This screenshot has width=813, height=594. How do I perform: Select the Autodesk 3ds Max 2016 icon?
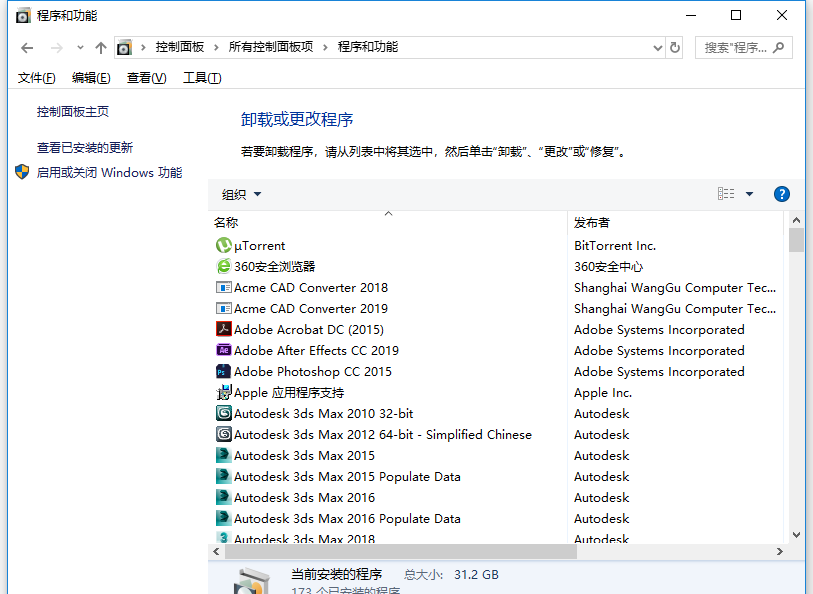tap(223, 497)
